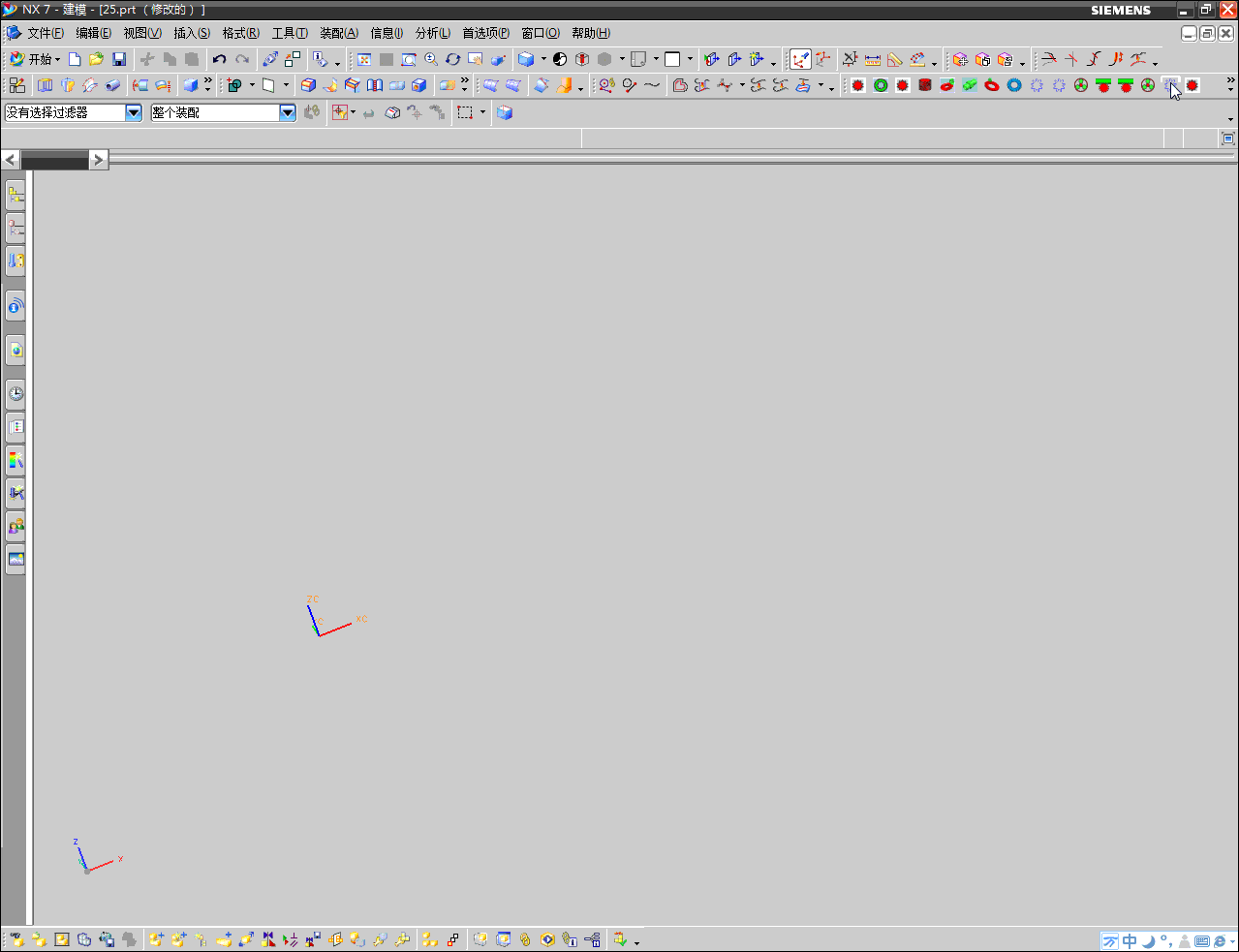Open the 工具(T) menu
This screenshot has height=952, width=1239.
290,33
